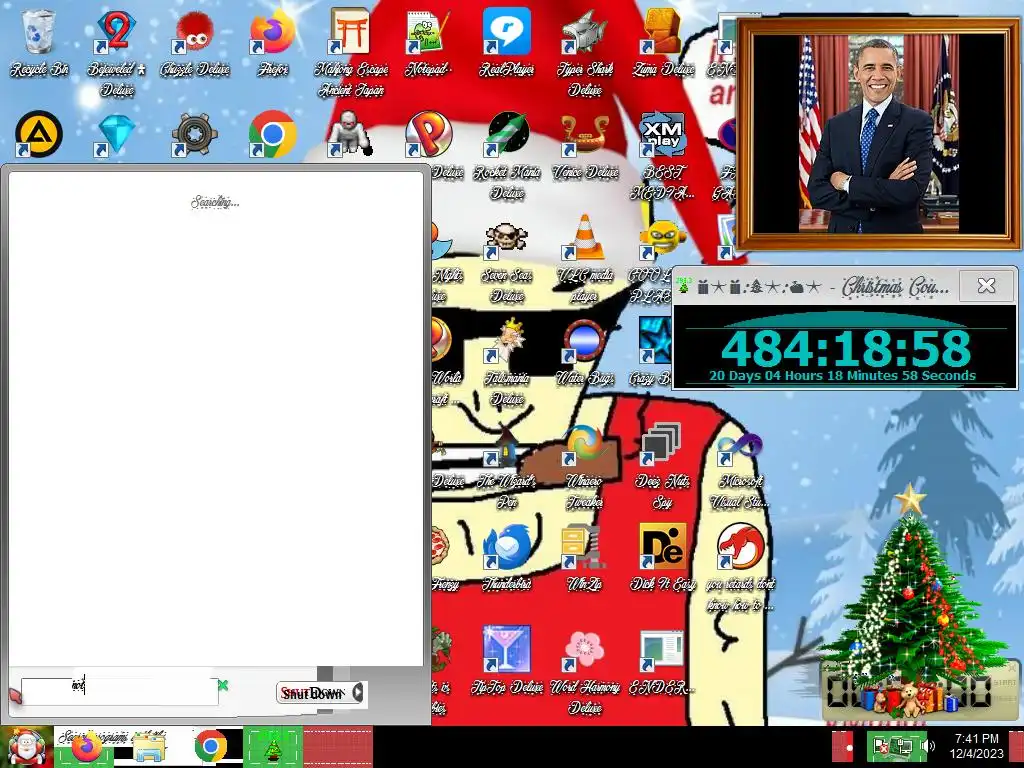Select The Wizard's Pen desktop shortcut

(x=507, y=465)
